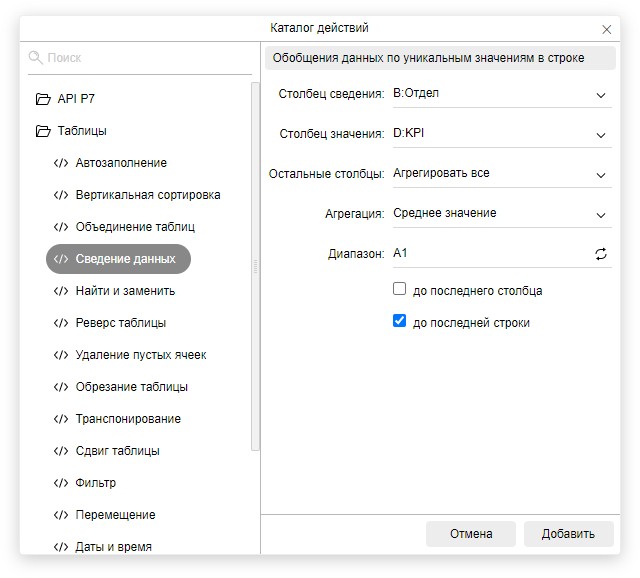The image size is (640, 578).
Task: Click the code icon beside Фильтр
Action: (61, 483)
